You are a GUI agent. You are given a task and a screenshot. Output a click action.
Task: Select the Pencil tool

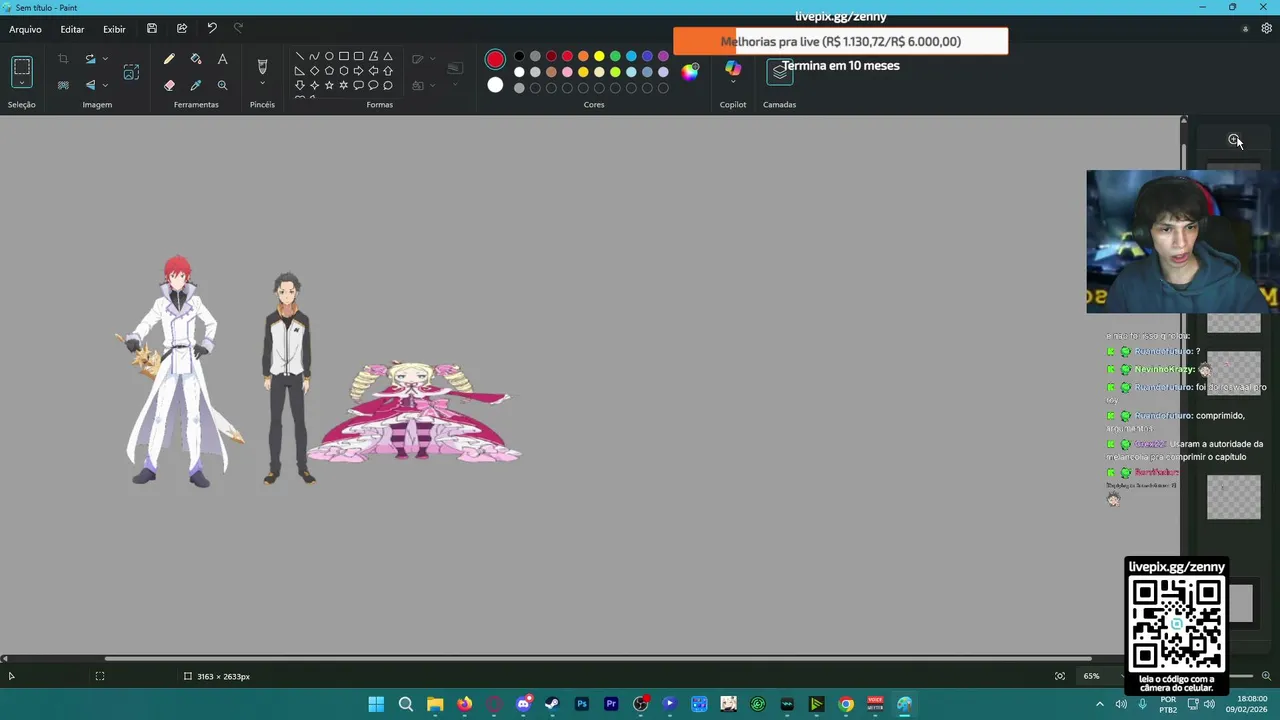(169, 59)
